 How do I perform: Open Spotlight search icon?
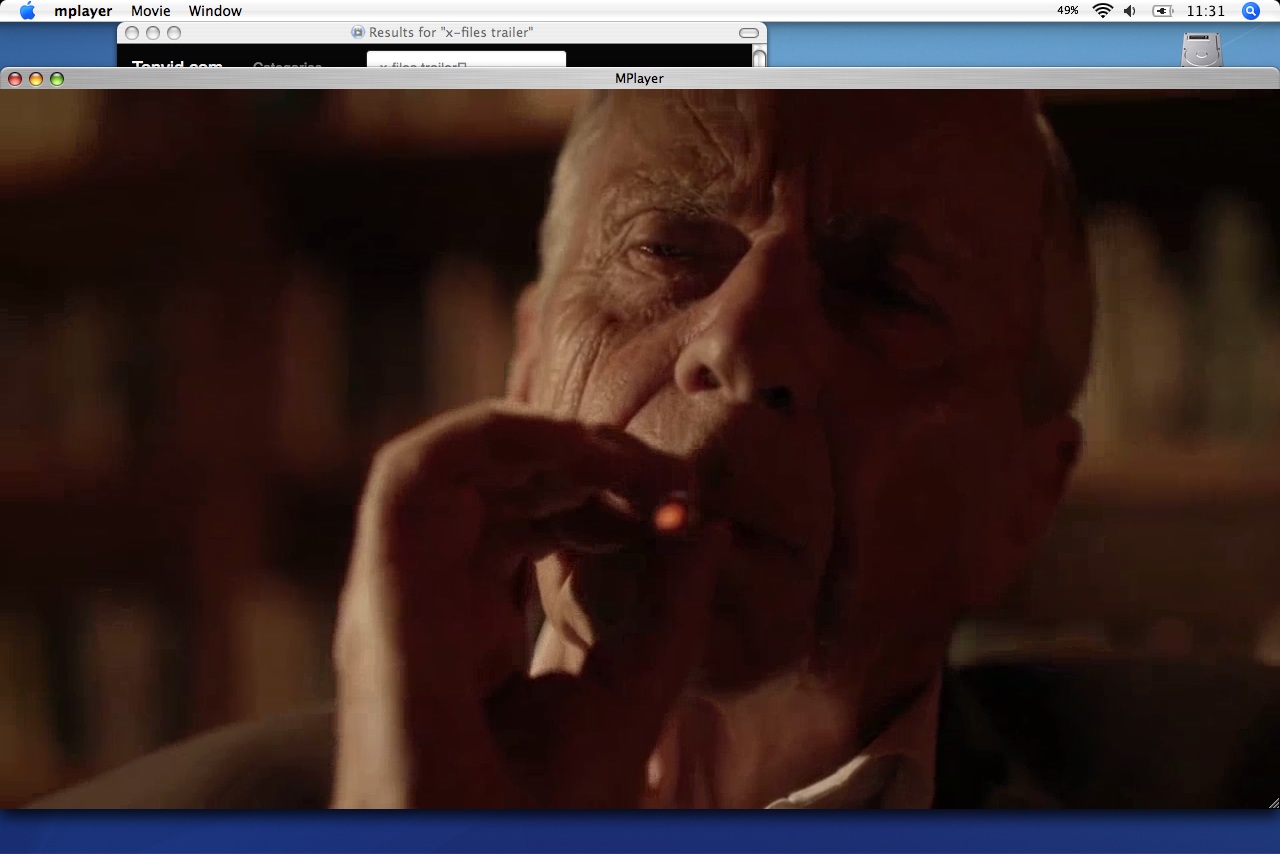tap(1251, 11)
